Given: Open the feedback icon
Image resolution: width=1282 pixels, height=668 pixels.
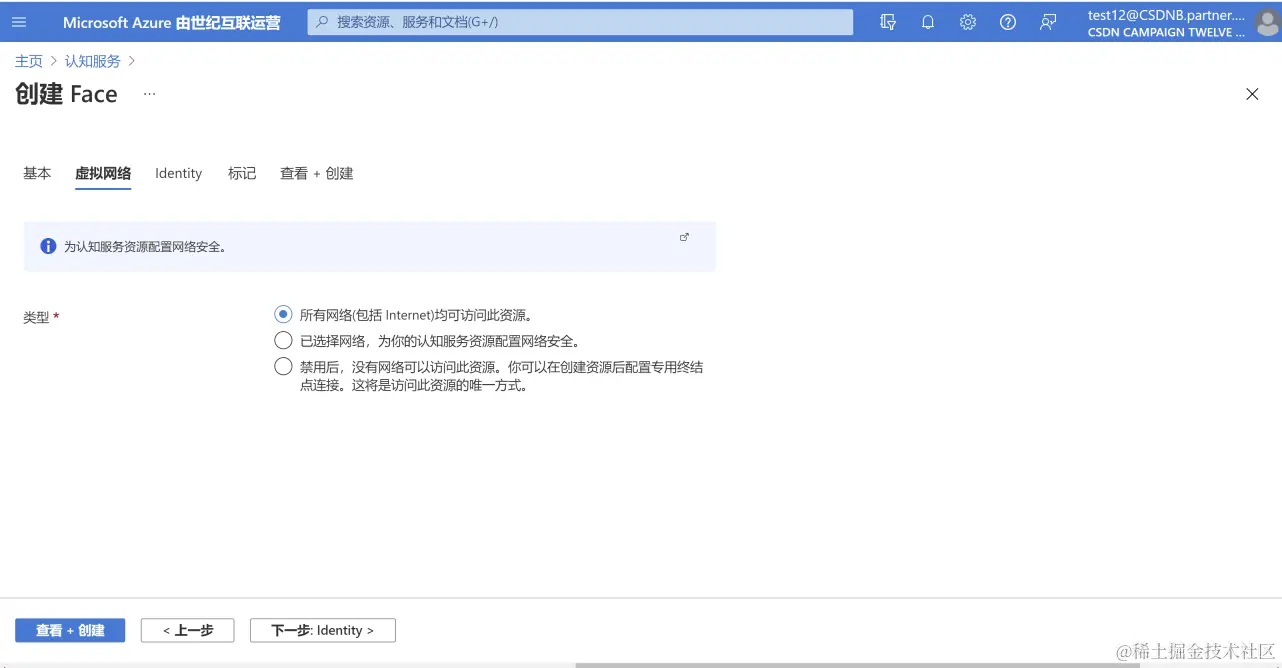Looking at the screenshot, I should [1048, 22].
